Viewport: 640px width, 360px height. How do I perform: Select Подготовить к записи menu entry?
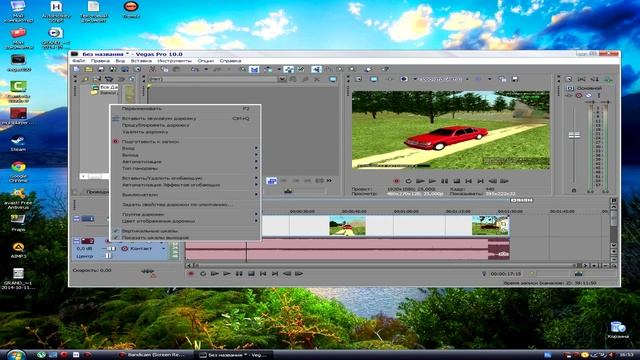point(185,142)
